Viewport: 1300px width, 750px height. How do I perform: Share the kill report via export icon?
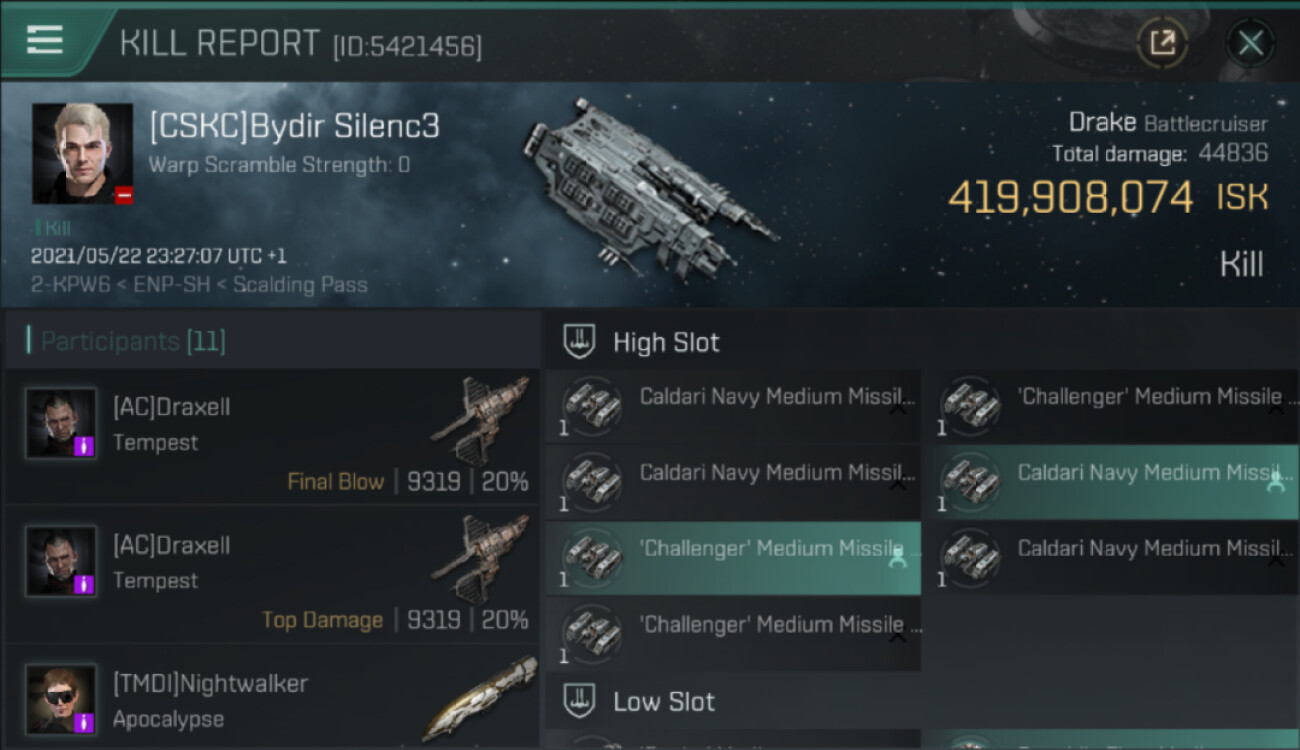click(1162, 43)
